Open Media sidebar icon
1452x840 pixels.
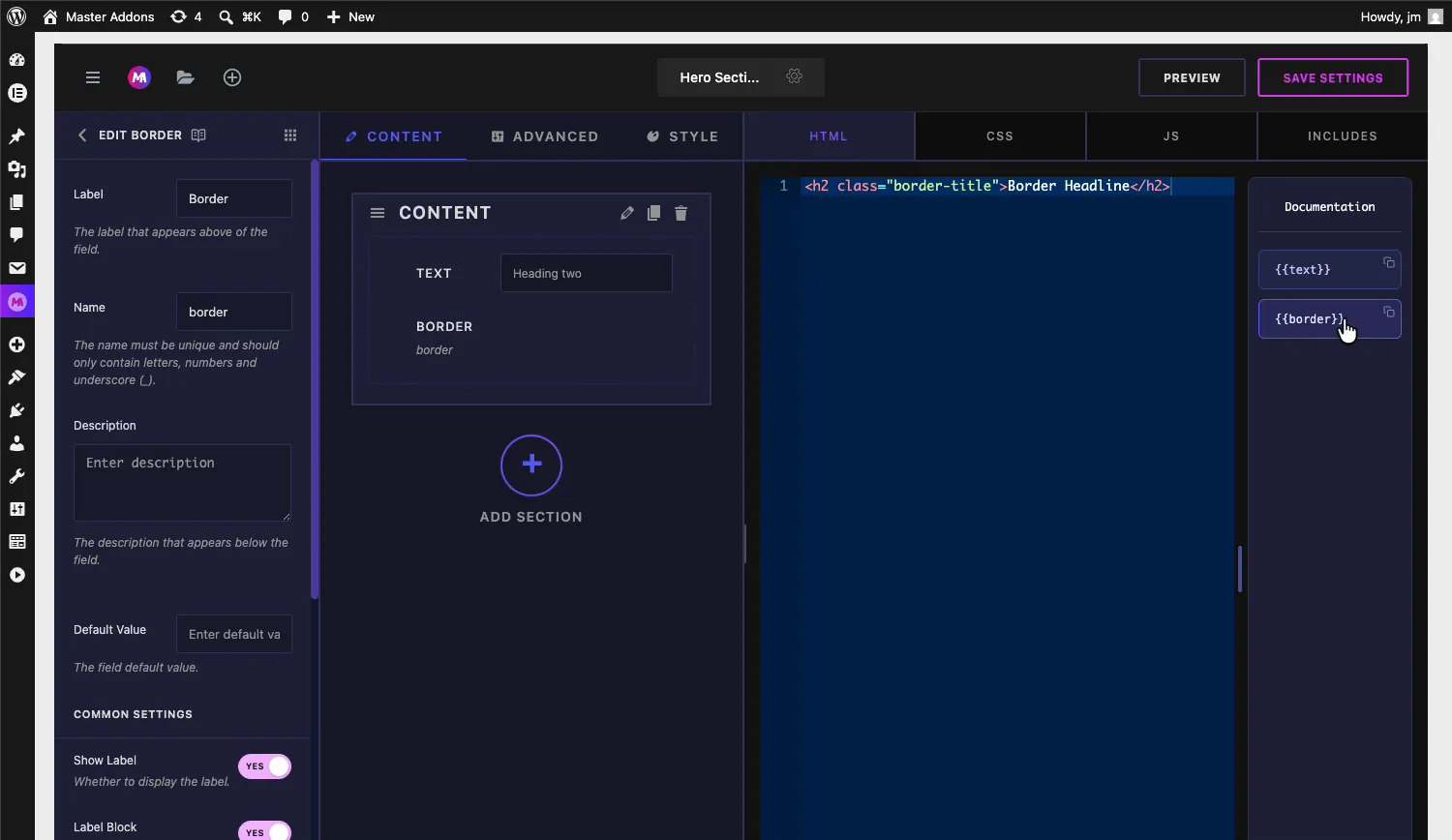pos(16,169)
